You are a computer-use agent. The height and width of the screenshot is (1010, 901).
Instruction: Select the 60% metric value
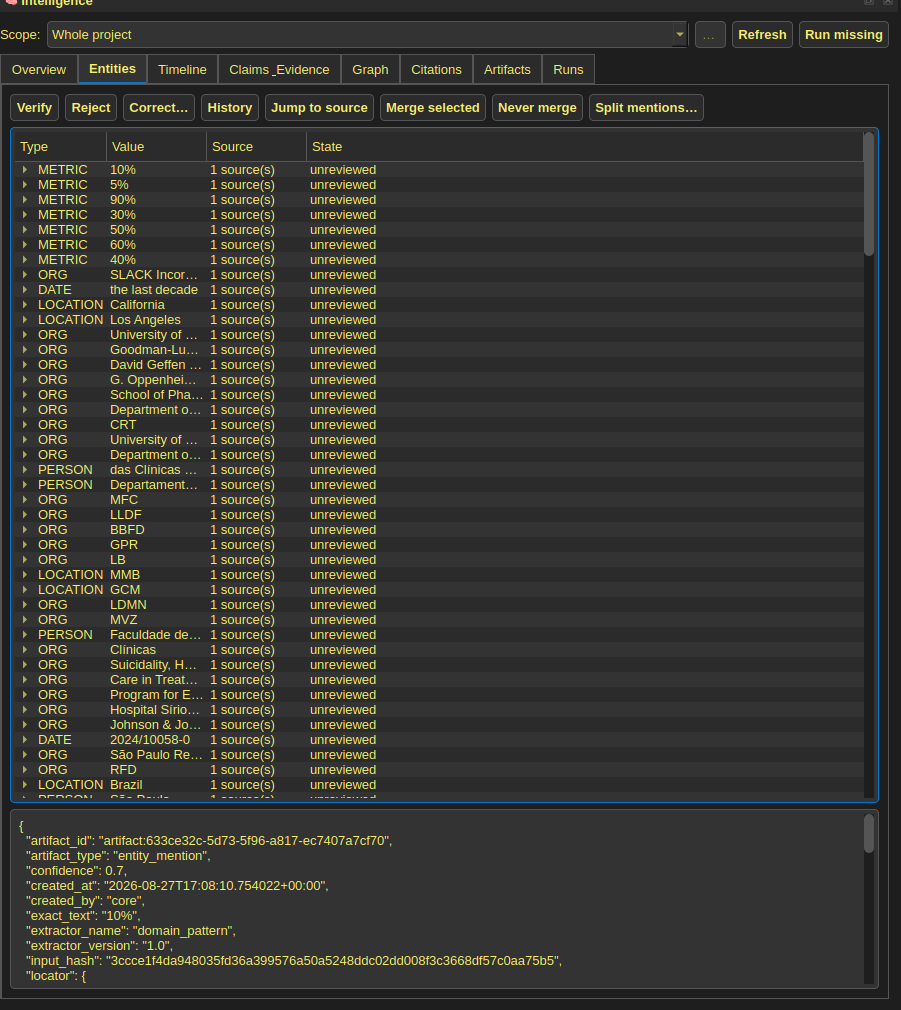pos(123,245)
